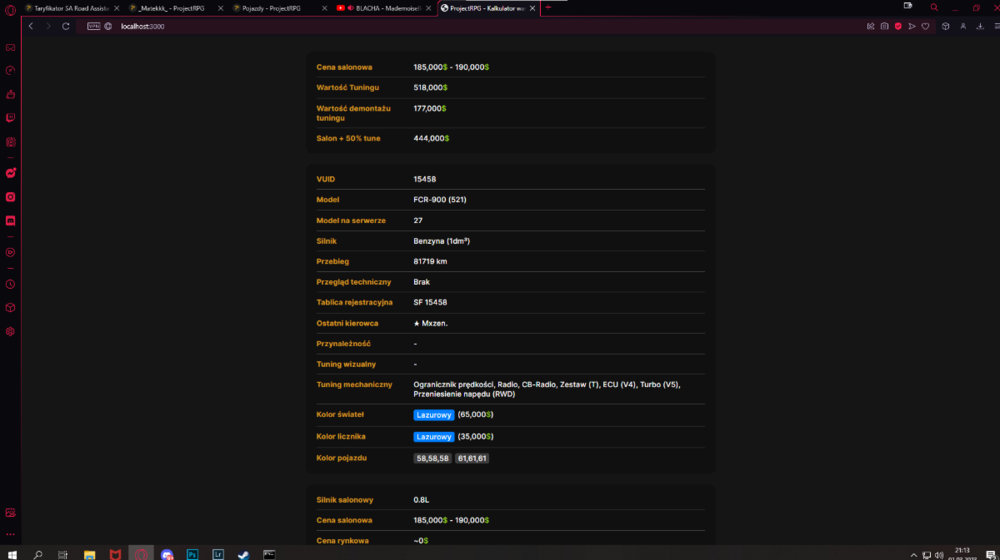This screenshot has width=1000, height=560.
Task: Open the Discord icon in sidebar
Action: (10, 221)
